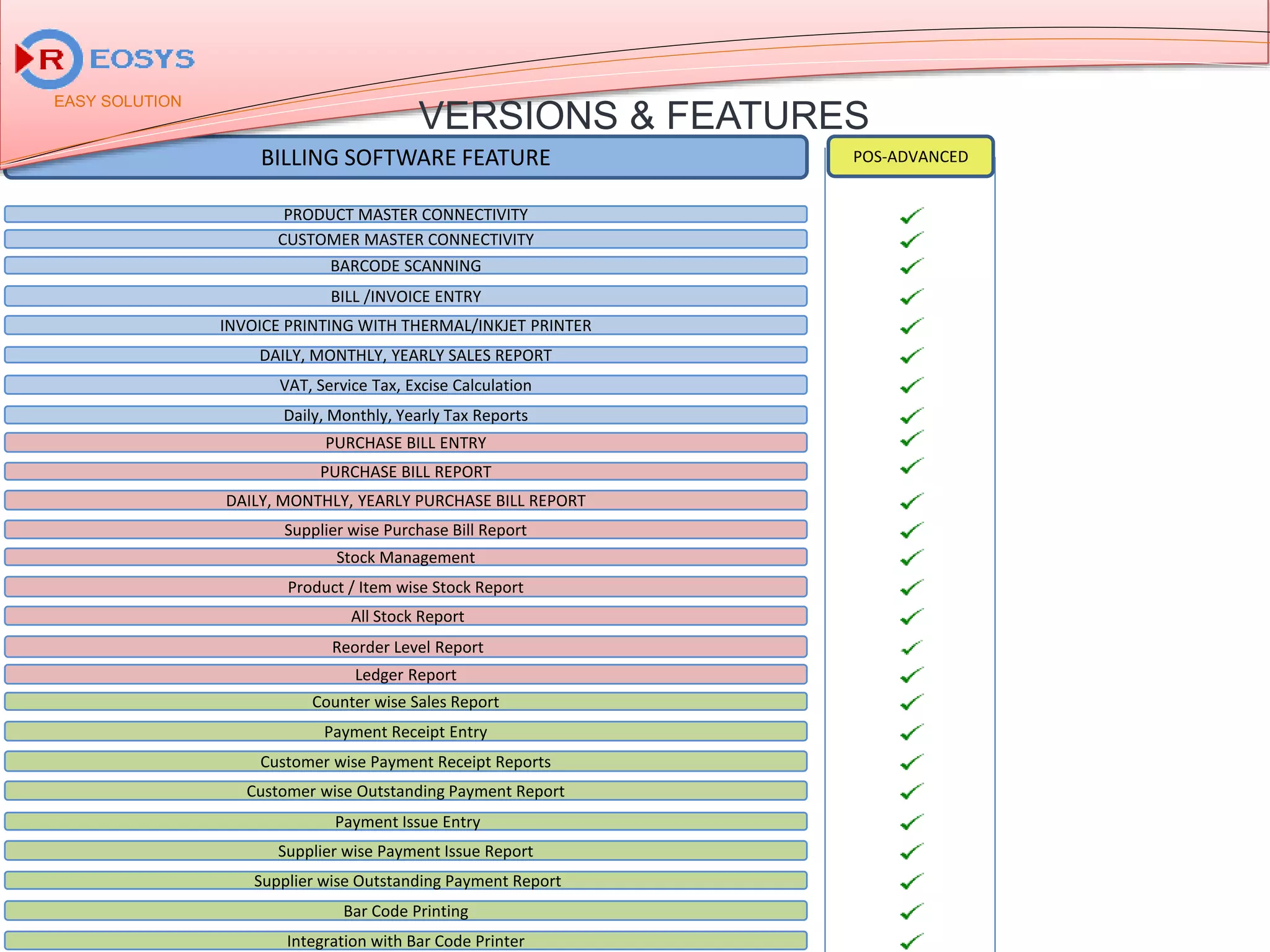Viewport: 1270px width, 952px height.
Task: Click the checkmark beside Product Master Connectivity
Action: point(911,216)
